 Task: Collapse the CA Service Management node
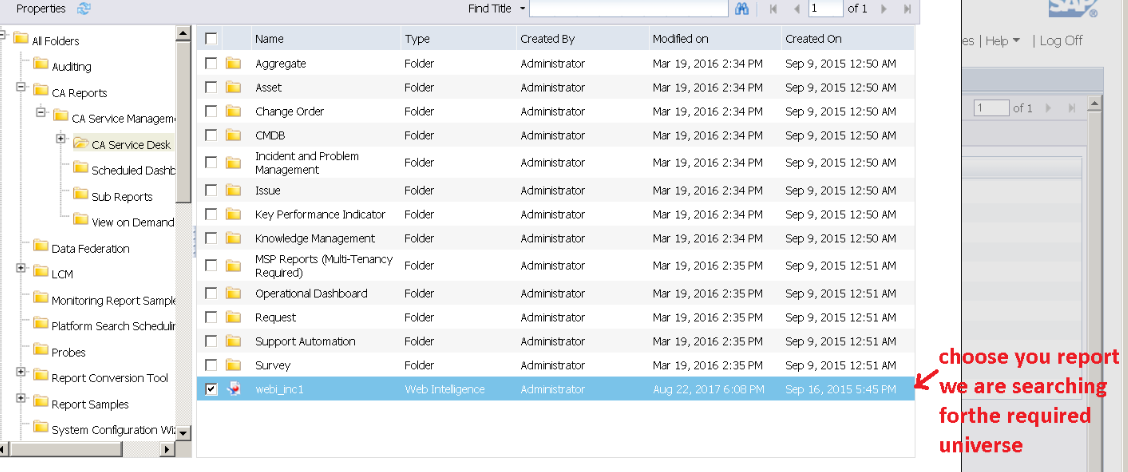(x=42, y=113)
